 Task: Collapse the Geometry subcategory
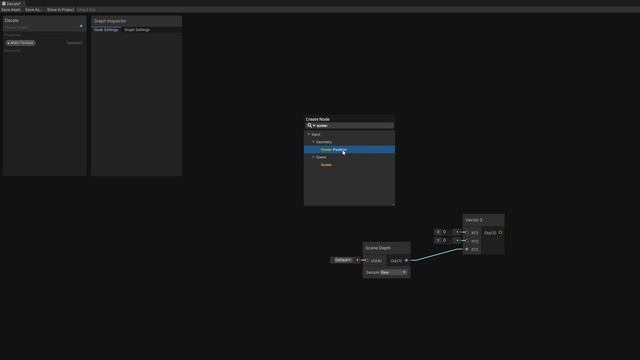(x=313, y=142)
